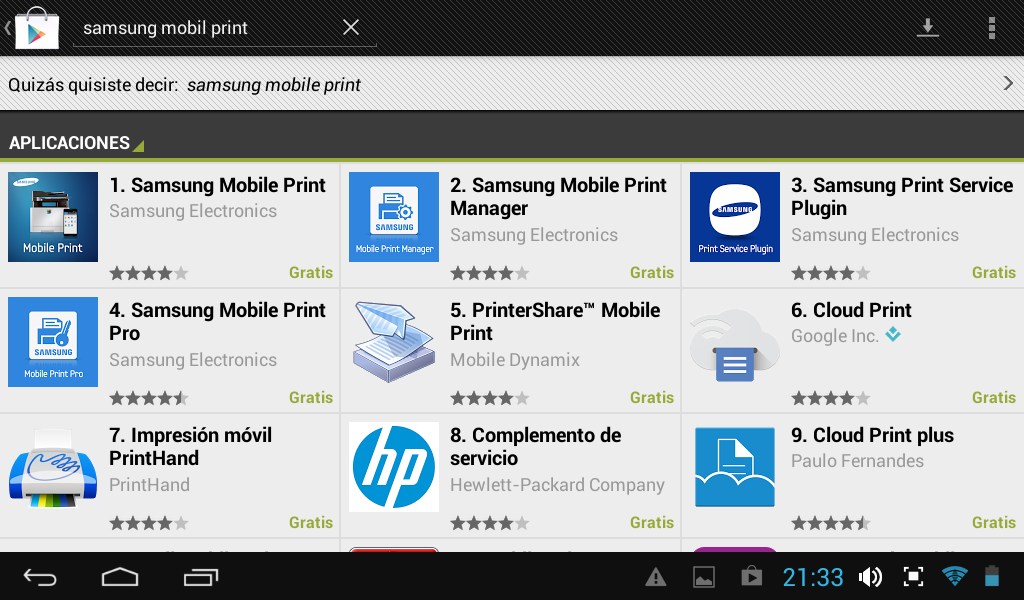Screen dimensions: 1024x600
Task: Tap the Android back navigation button
Action: 40,577
